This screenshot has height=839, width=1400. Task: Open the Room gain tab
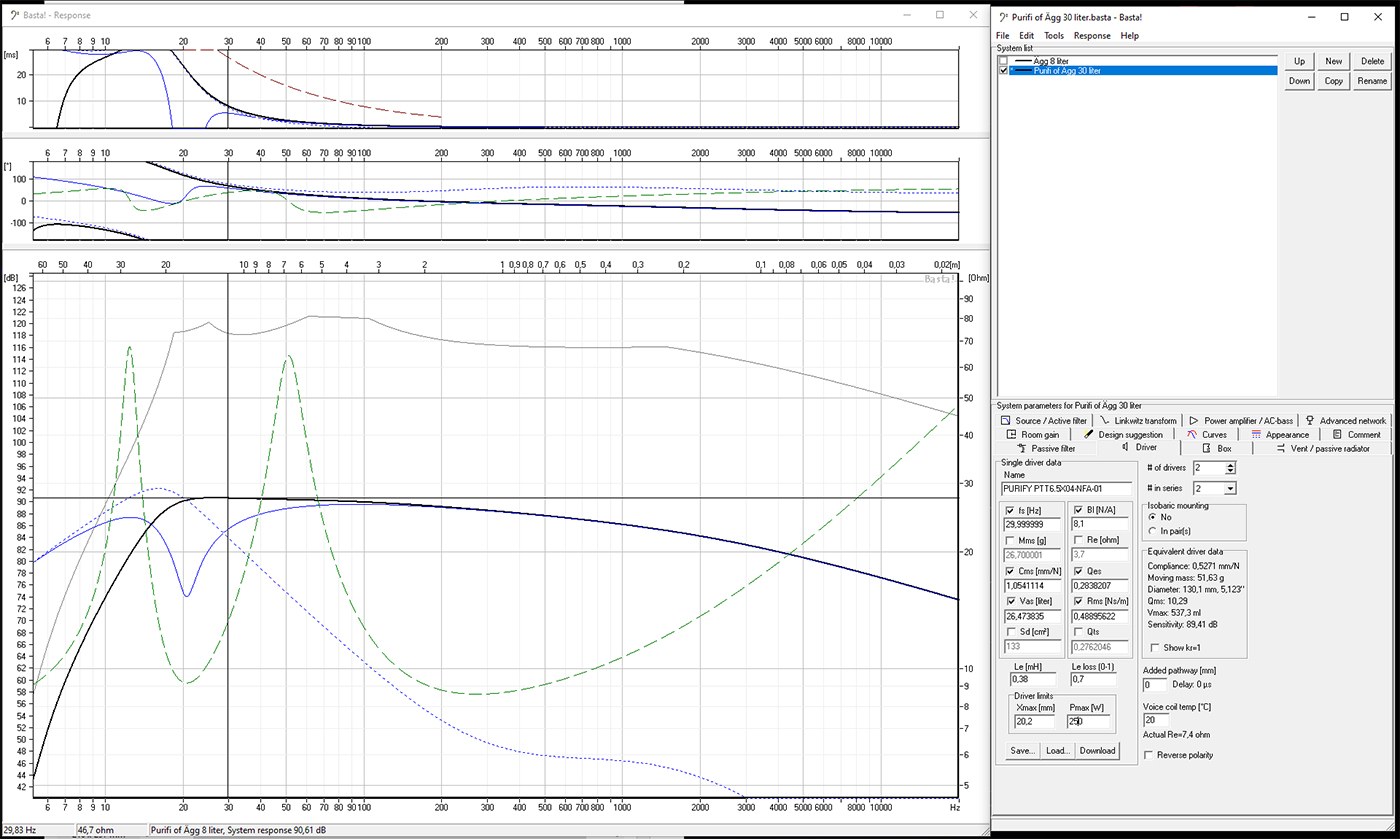click(1033, 435)
